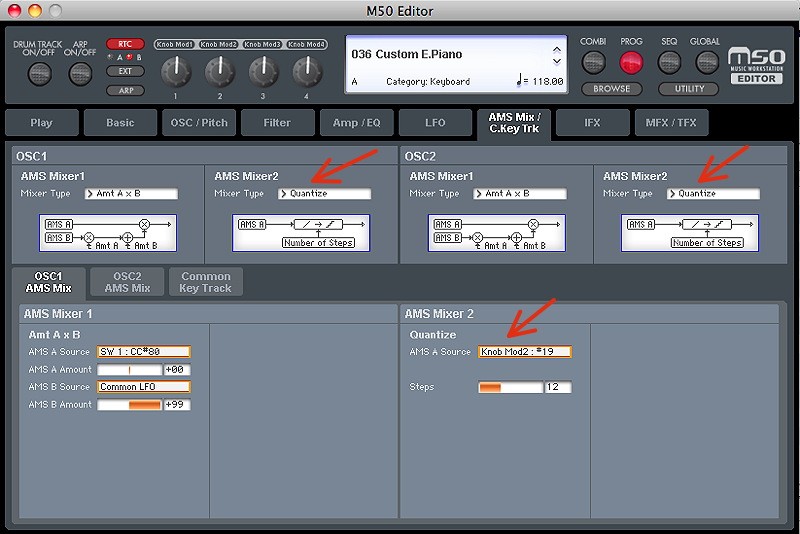Open the UTILITY button
Screen dimensions: 800x534
[689, 89]
